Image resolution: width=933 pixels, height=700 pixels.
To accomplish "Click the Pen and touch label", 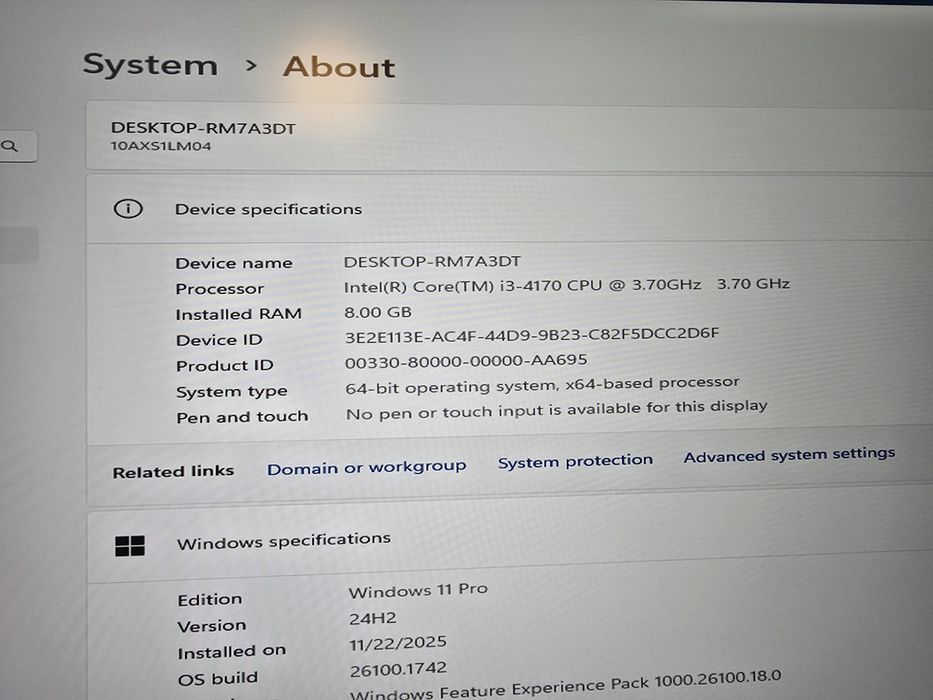I will [242, 417].
